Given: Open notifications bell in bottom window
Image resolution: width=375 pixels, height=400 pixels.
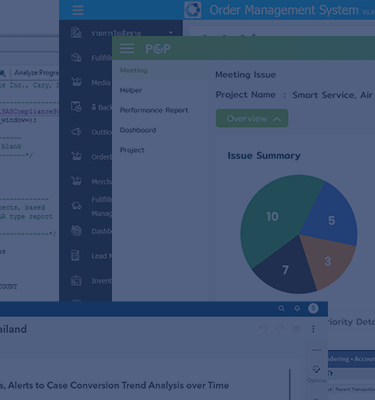Looking at the screenshot, I should pyautogui.click(x=297, y=309).
